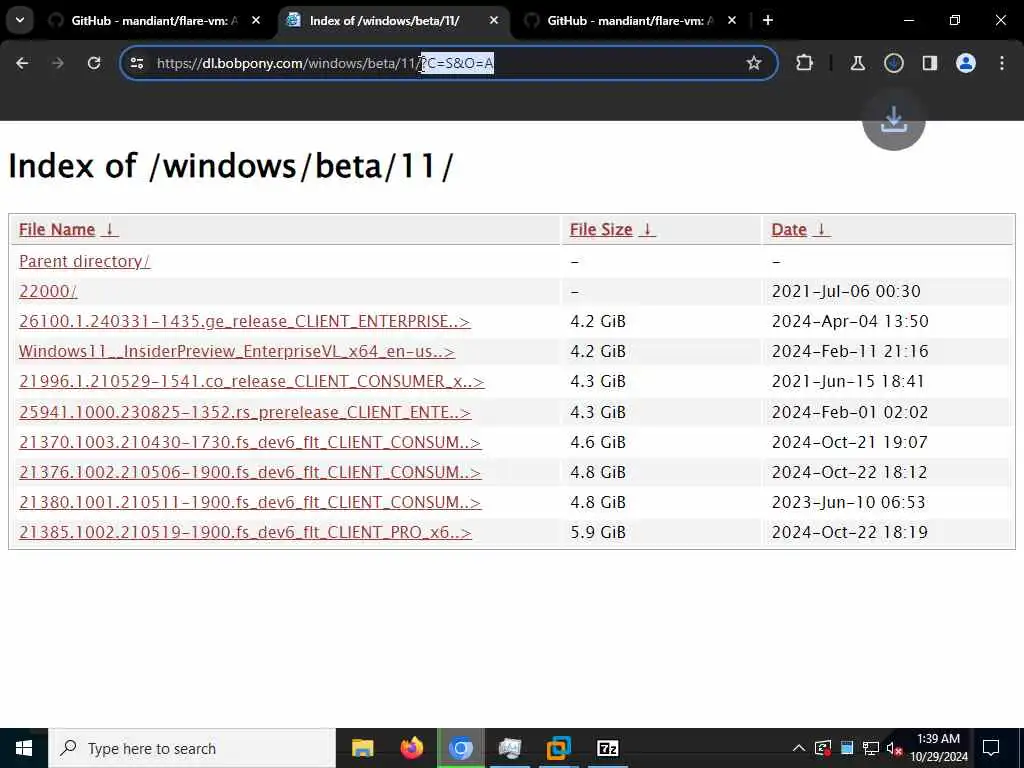Screen dimensions: 1024x768
Task: Open the Extensions puzzle icon
Action: click(805, 63)
